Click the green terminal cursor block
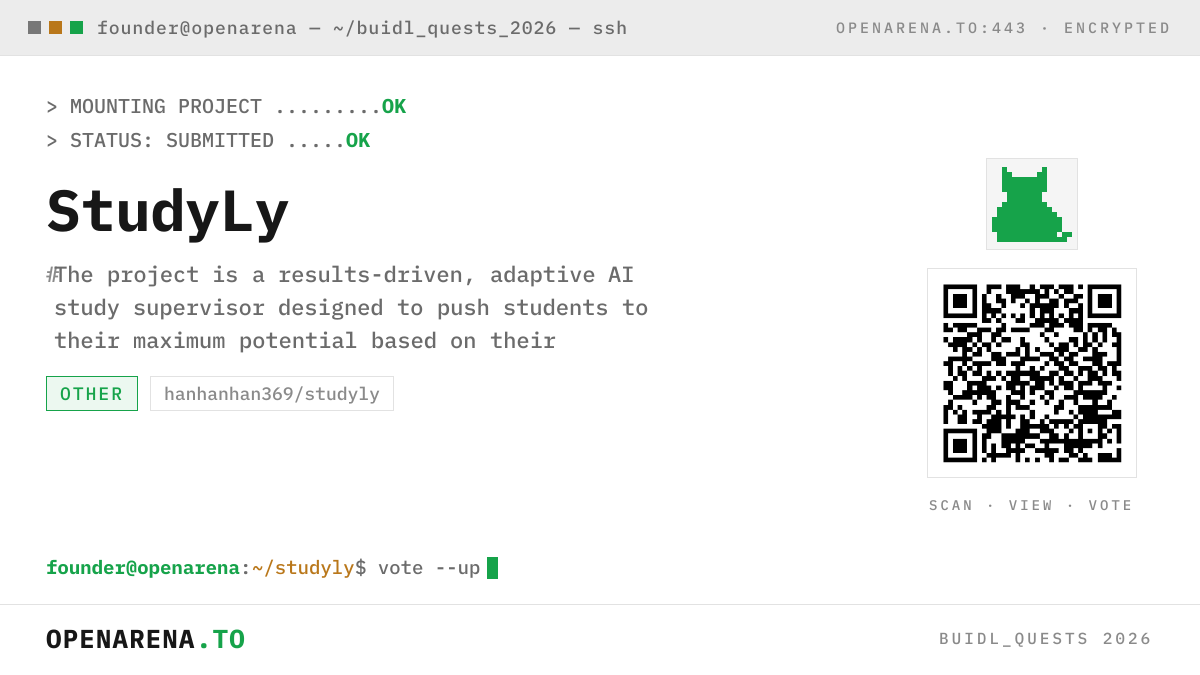Screen dimensions: 1200x675 (492, 568)
